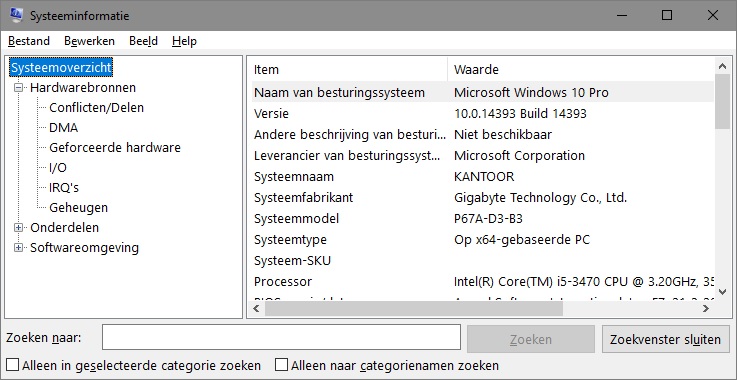Viewport: 737px width, 380px height.
Task: Select Geforceerde hardware in the tree
Action: click(x=115, y=148)
